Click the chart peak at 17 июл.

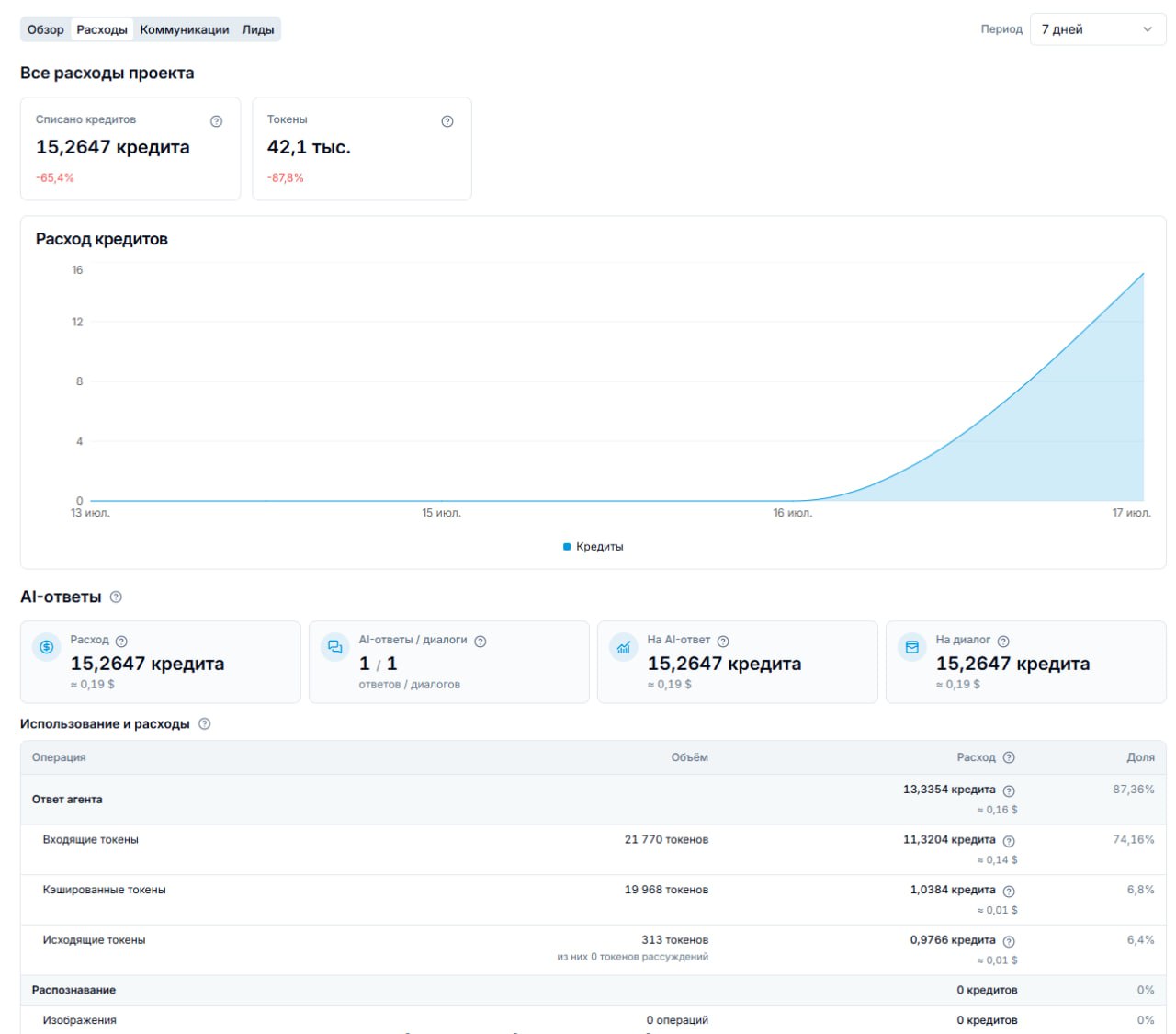click(x=1143, y=273)
